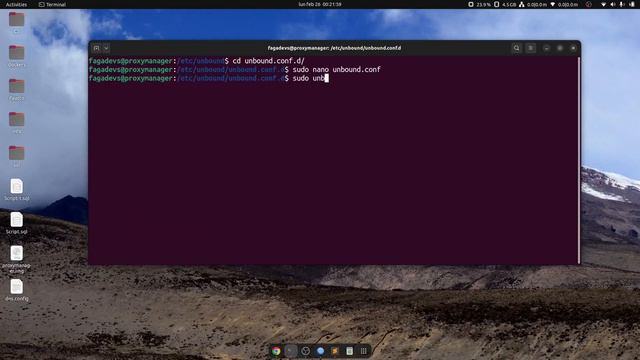Select the dns.config file on desktop
Image resolution: width=640 pixels, height=360 pixels.
16,290
